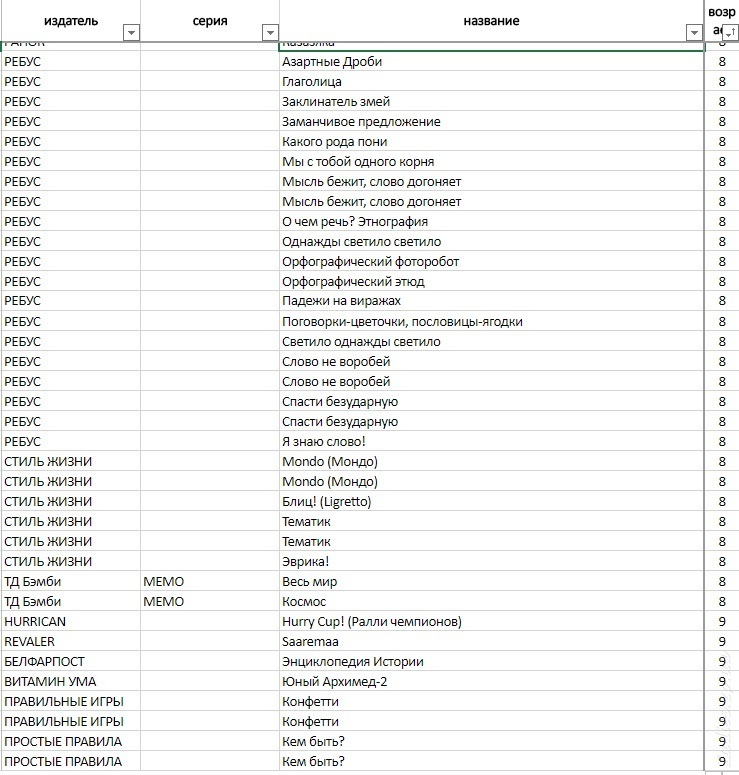Click cell Однажды светило светило
Screen dimensions: 739x775
click(491, 242)
